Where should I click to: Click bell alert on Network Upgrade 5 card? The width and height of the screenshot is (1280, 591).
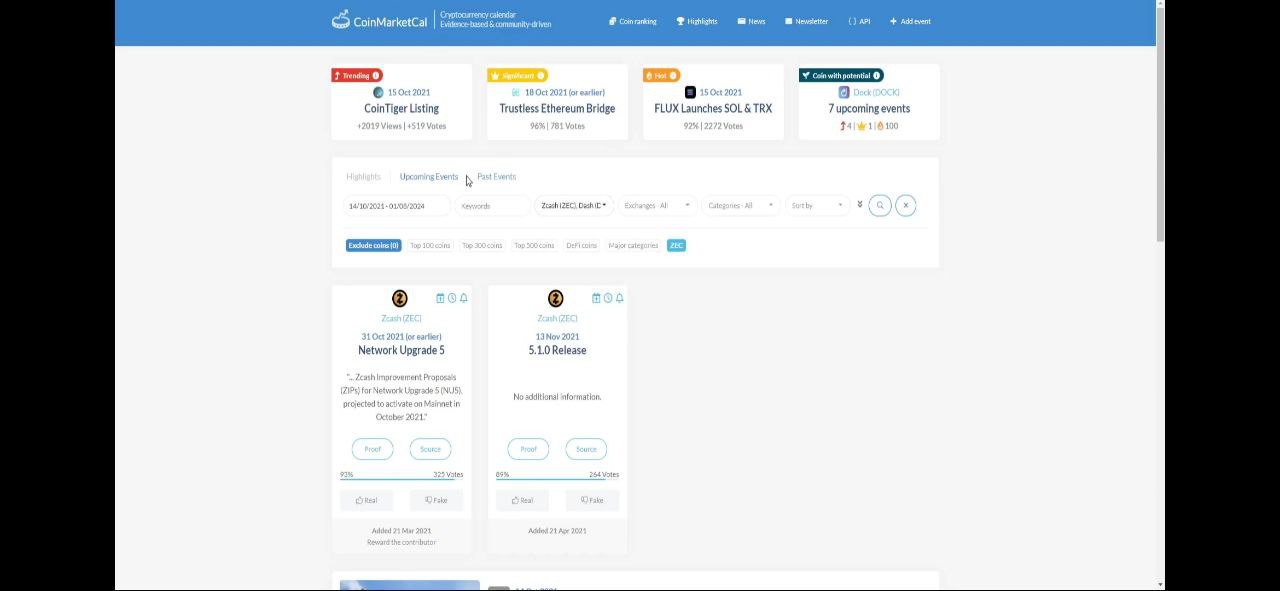463,298
